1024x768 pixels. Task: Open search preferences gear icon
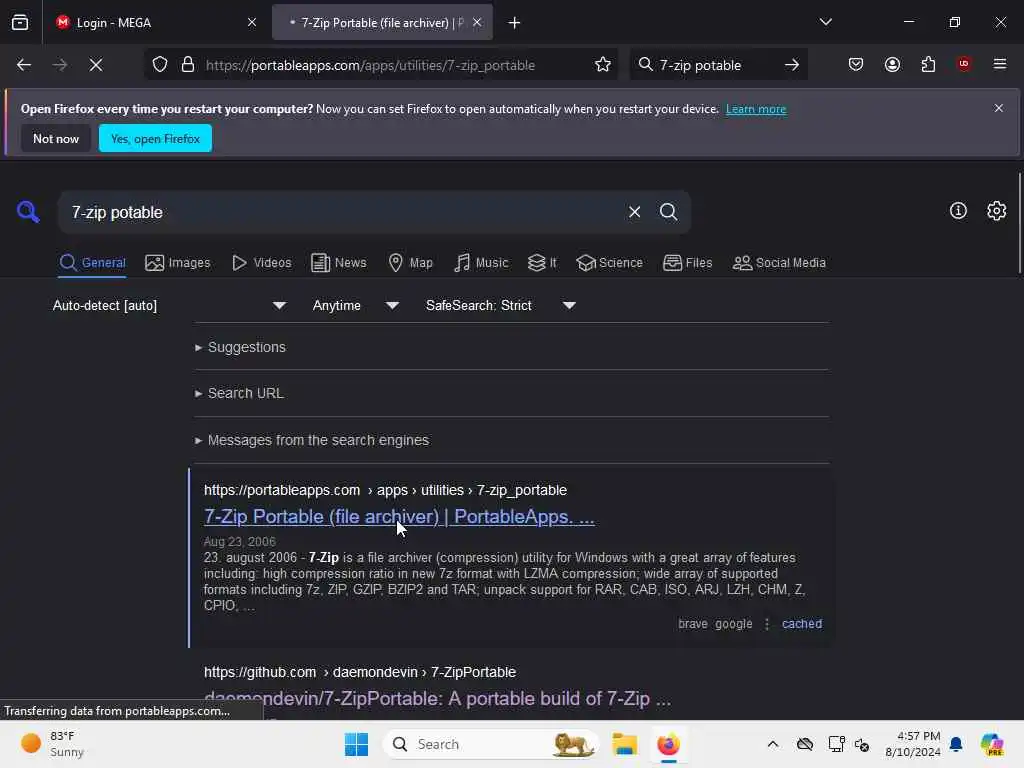[x=997, y=211]
